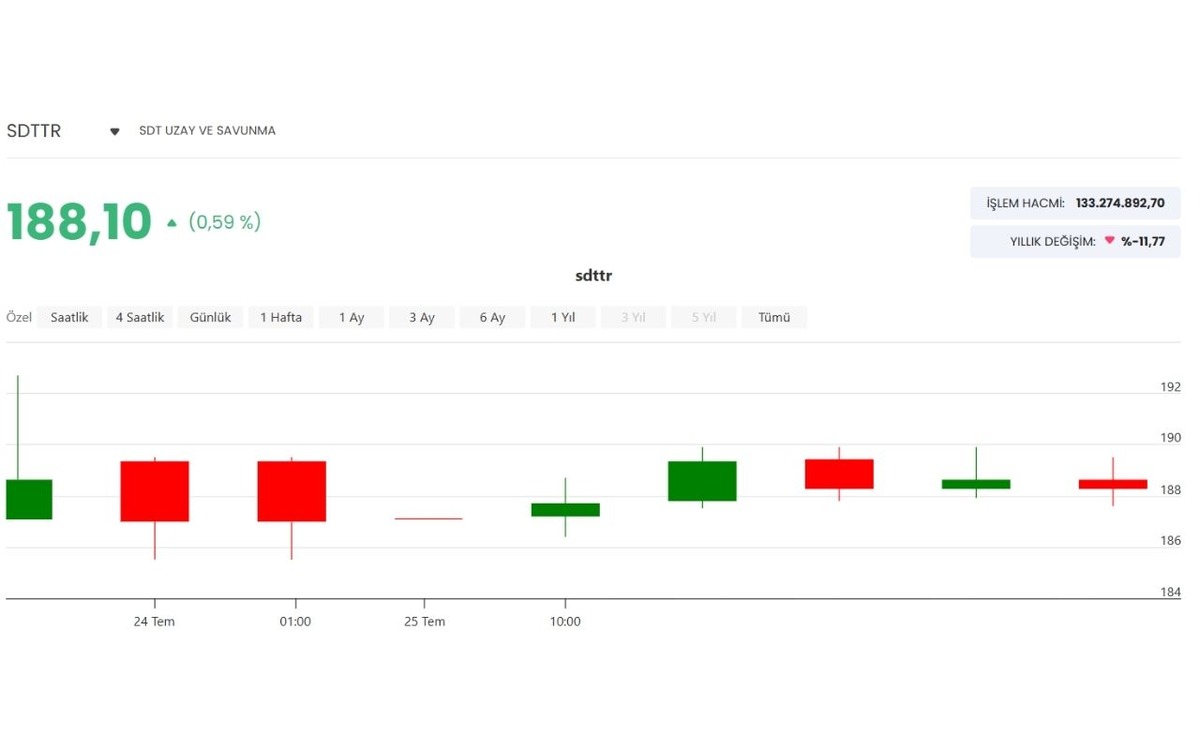The width and height of the screenshot is (1200, 750).
Task: Click the İşlem Hacmi volume box
Action: click(x=1075, y=203)
